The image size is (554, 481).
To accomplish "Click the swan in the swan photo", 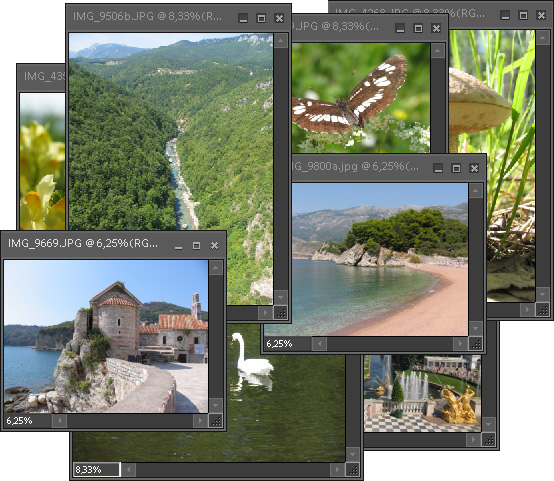I will [x=252, y=355].
